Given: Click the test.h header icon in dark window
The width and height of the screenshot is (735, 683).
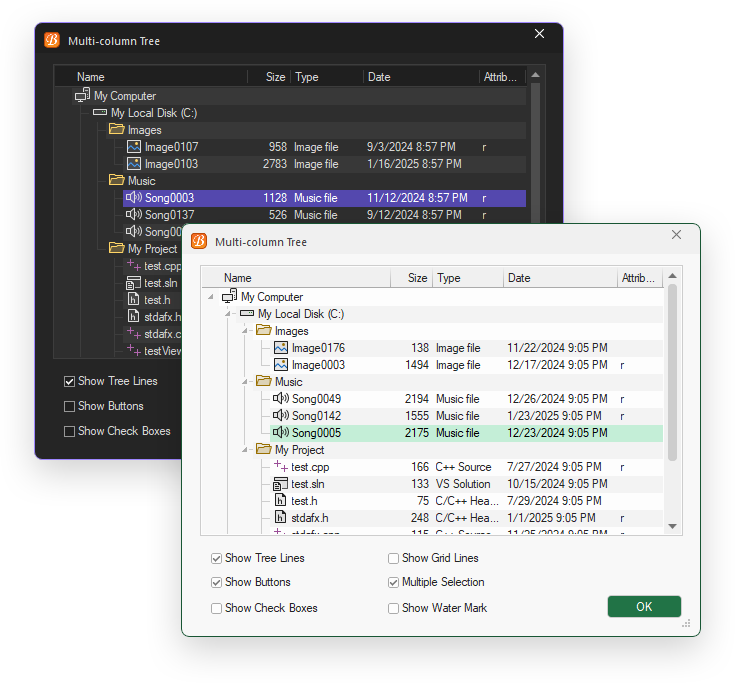Looking at the screenshot, I should 134,300.
